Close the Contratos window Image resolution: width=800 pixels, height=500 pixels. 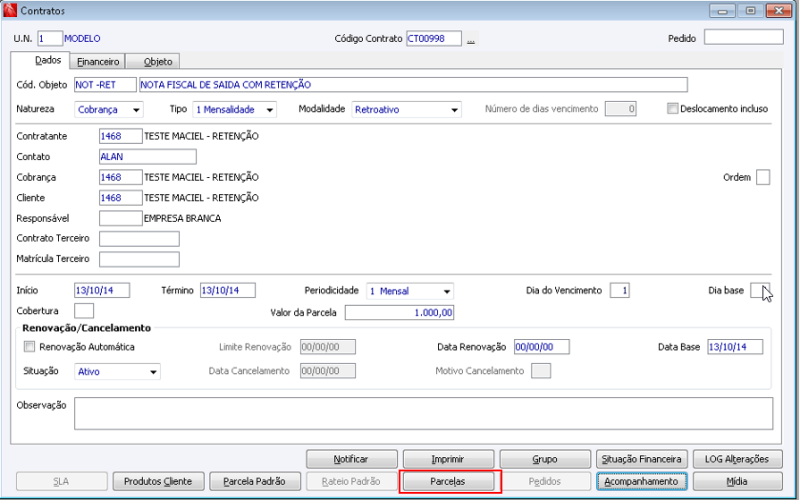click(x=779, y=10)
